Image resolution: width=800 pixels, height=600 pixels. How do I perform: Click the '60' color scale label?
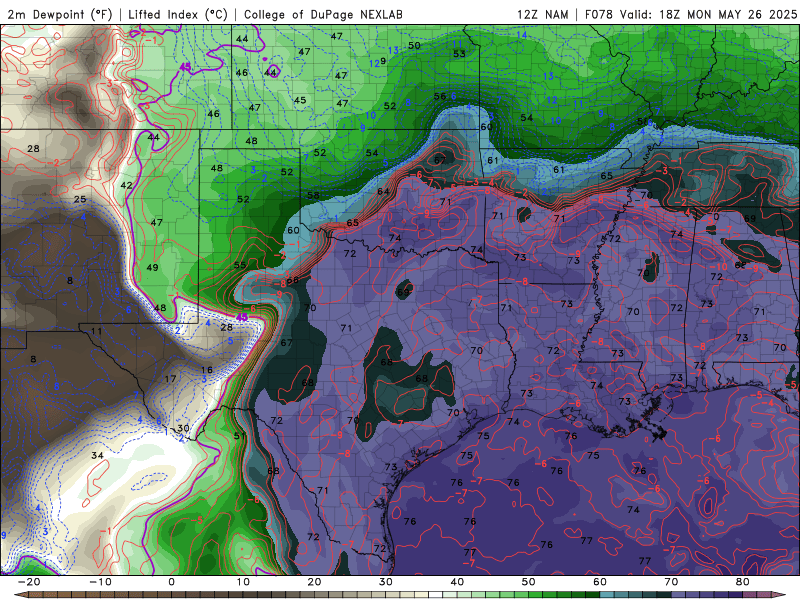coord(600,582)
